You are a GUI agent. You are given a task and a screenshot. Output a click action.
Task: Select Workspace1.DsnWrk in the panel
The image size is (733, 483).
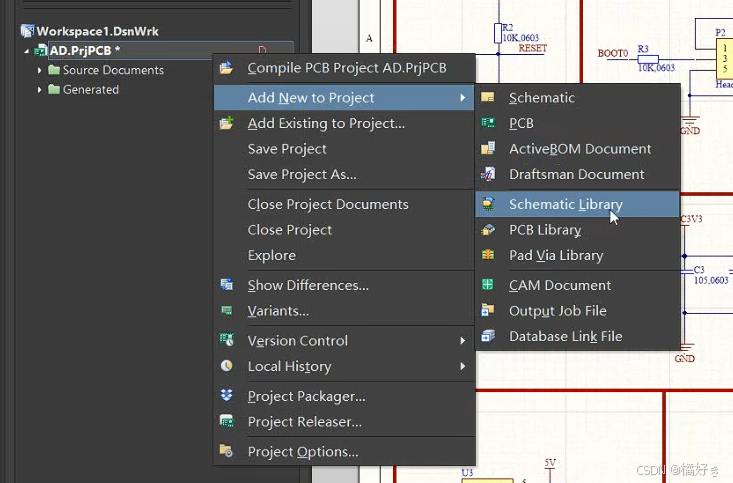[98, 31]
